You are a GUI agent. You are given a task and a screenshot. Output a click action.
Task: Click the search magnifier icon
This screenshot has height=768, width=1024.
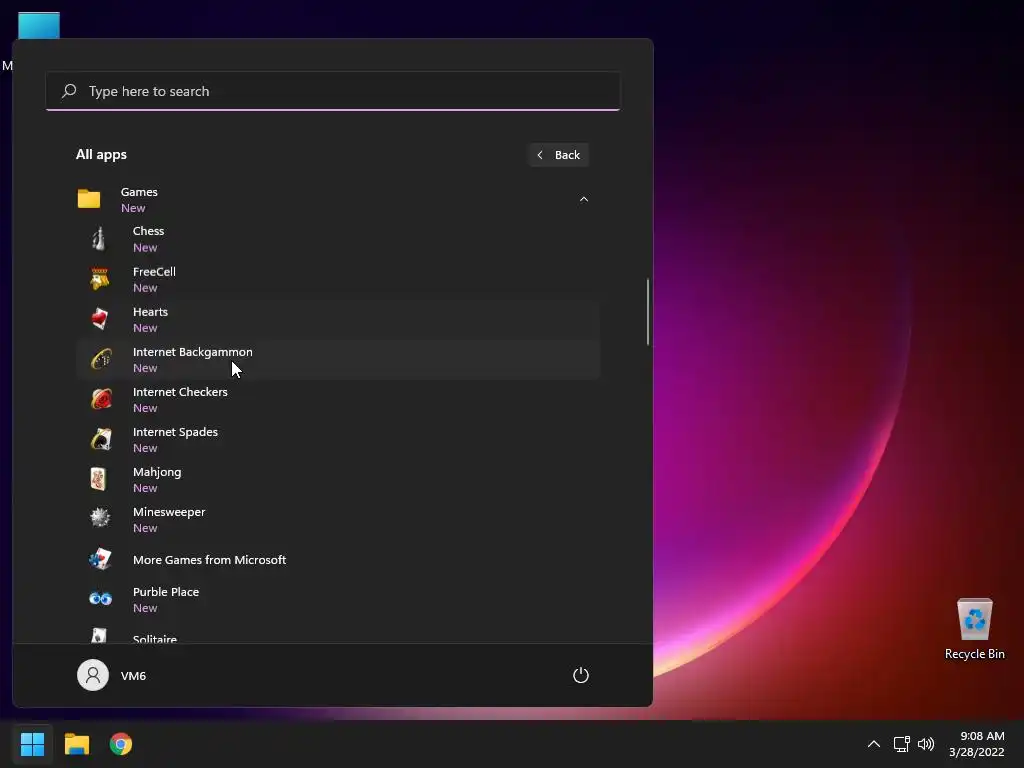point(69,91)
